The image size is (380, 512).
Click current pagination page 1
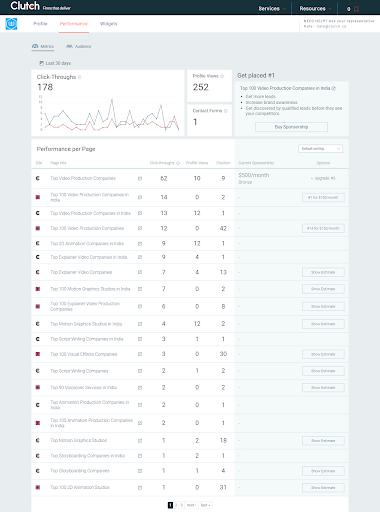tap(170, 505)
